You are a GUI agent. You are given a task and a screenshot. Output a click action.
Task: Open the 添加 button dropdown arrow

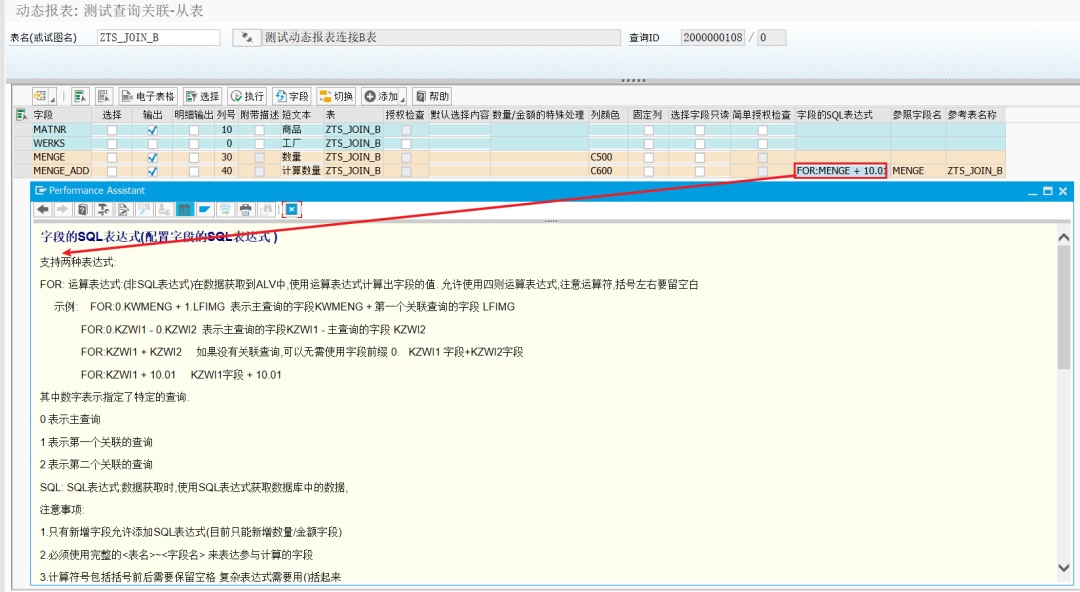(403, 100)
